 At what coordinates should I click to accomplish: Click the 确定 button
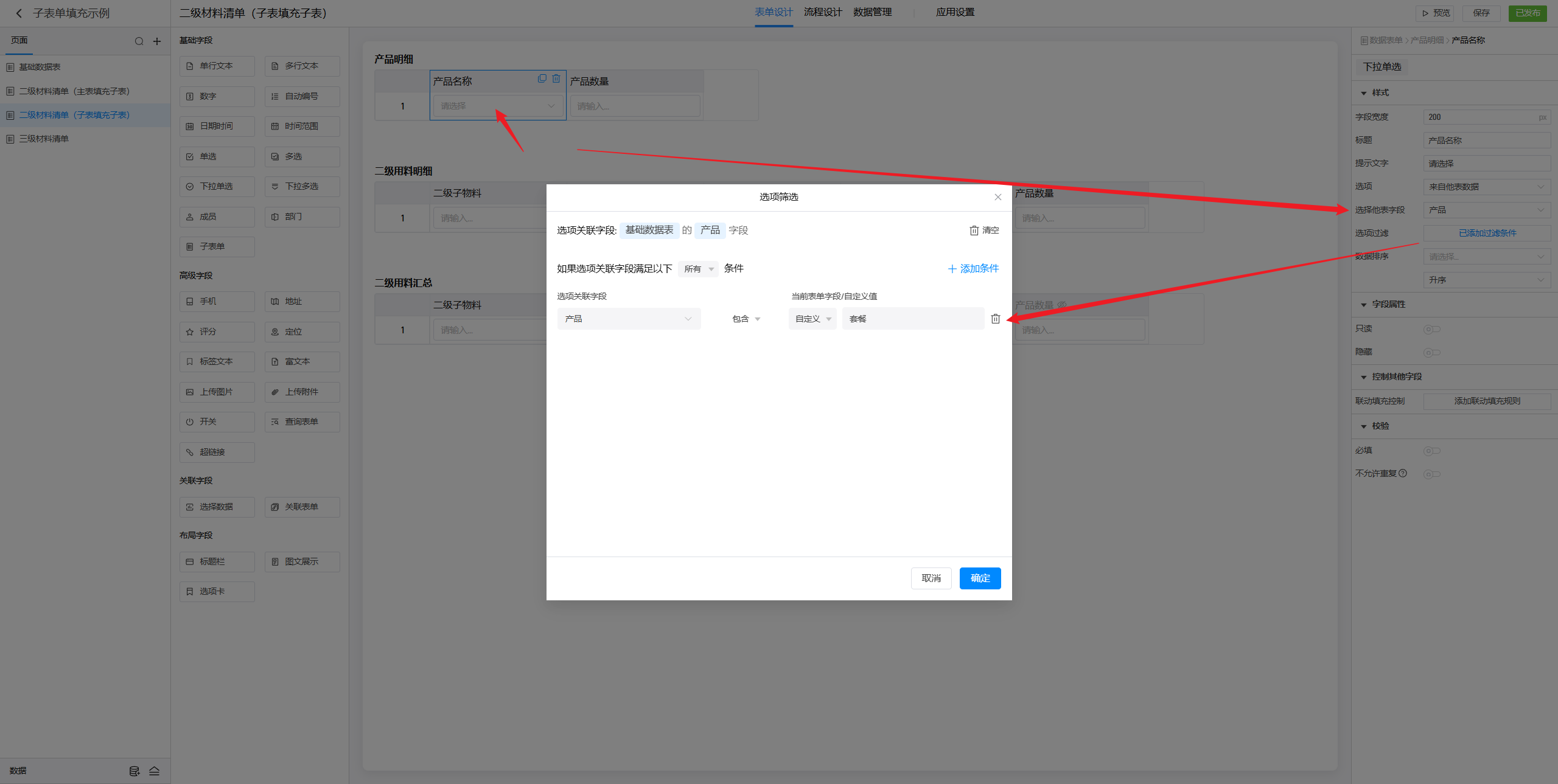(979, 578)
